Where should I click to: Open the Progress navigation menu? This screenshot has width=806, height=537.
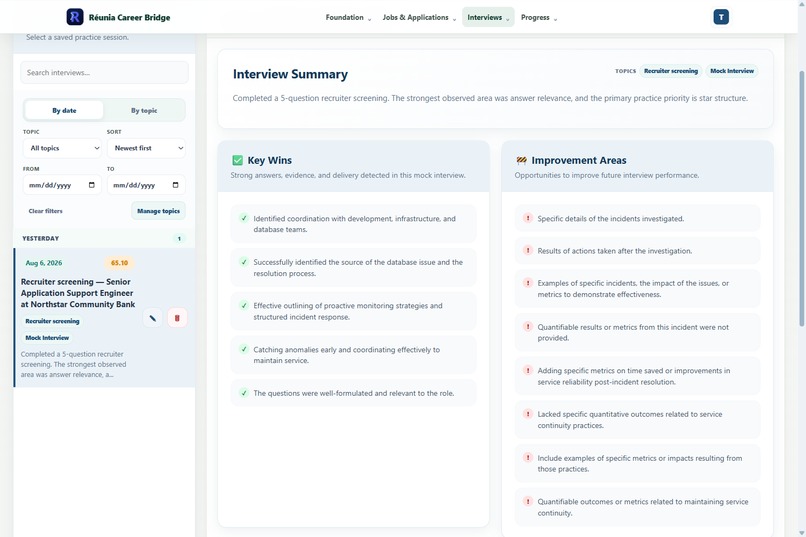click(539, 17)
